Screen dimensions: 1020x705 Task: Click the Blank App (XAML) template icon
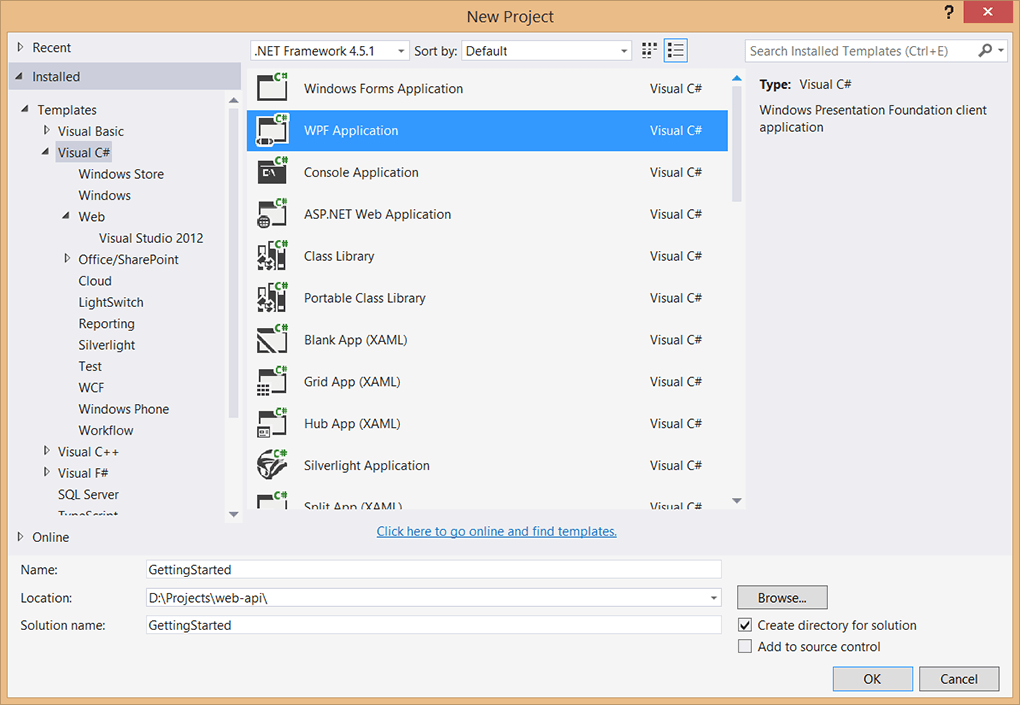(x=272, y=339)
